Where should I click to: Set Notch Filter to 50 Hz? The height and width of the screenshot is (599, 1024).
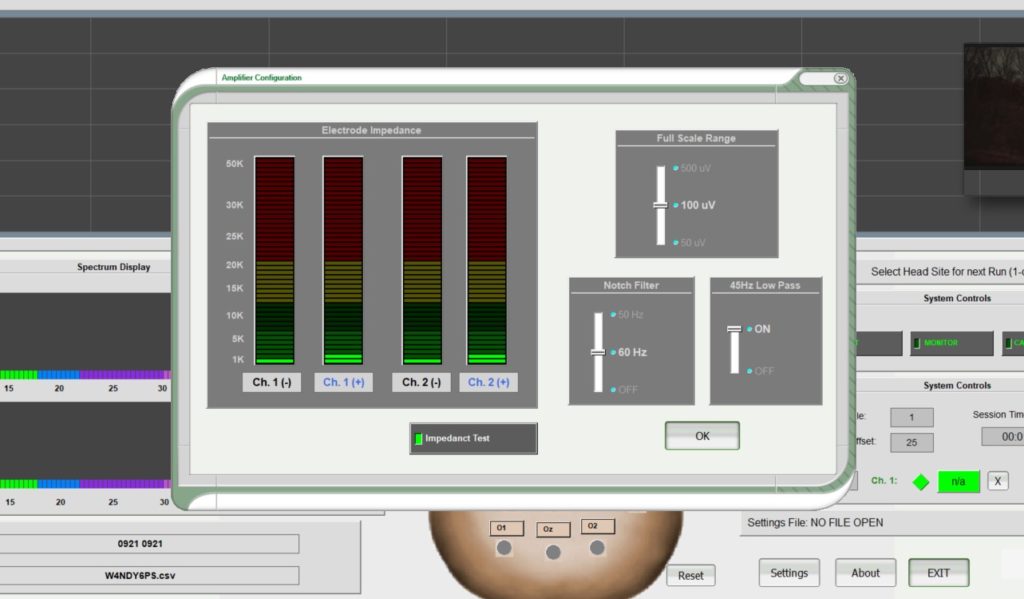click(x=614, y=315)
